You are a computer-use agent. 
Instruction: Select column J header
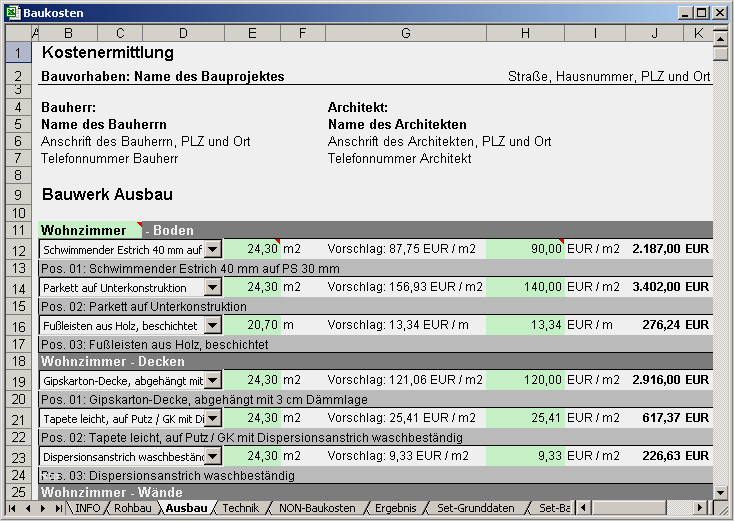point(654,33)
